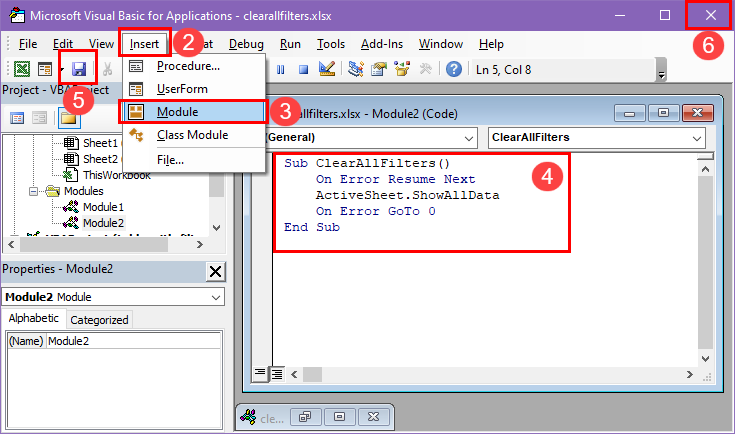Click Procedure View button at code window bottom
Screen dimensions: 735x434
(260, 374)
